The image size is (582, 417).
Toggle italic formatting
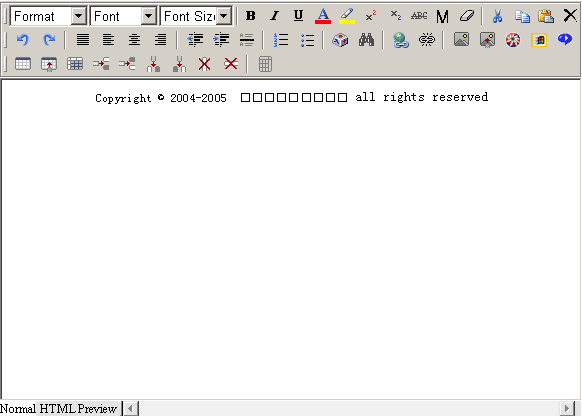point(274,16)
